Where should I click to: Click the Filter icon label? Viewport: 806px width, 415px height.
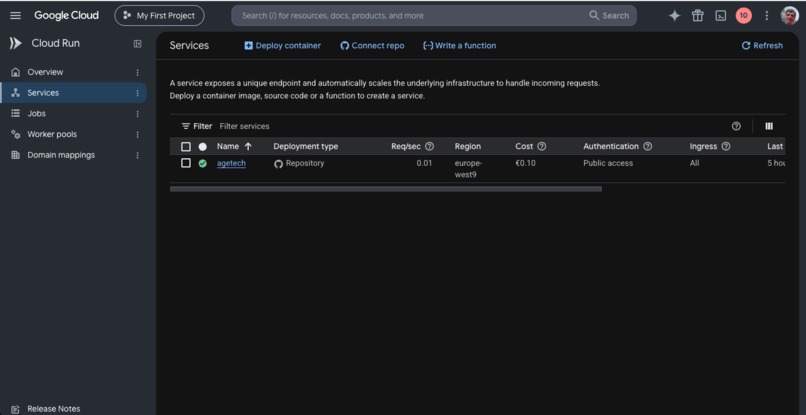coord(196,126)
